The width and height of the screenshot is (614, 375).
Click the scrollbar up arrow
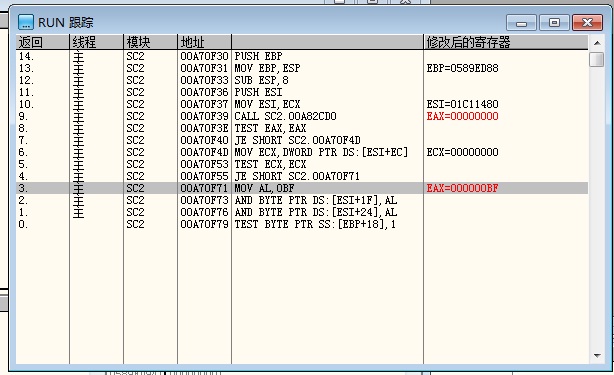597,43
